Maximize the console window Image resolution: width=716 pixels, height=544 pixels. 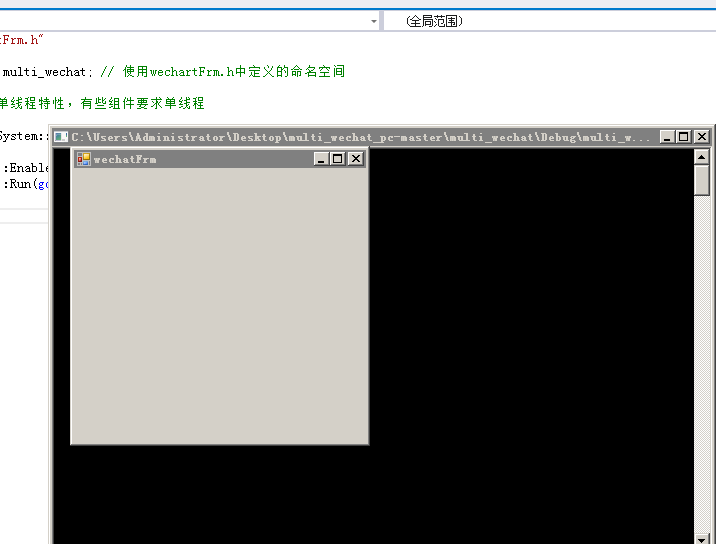click(x=684, y=137)
